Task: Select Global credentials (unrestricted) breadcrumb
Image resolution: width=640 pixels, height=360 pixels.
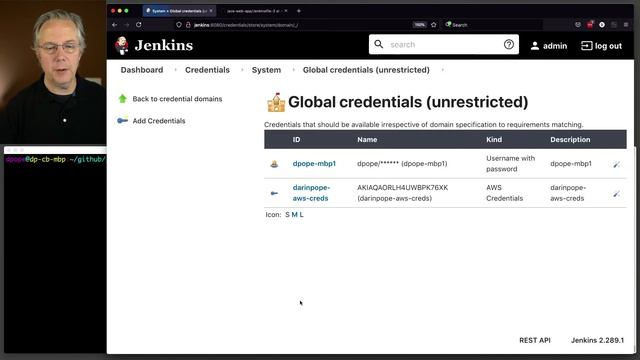Action: pos(366,70)
